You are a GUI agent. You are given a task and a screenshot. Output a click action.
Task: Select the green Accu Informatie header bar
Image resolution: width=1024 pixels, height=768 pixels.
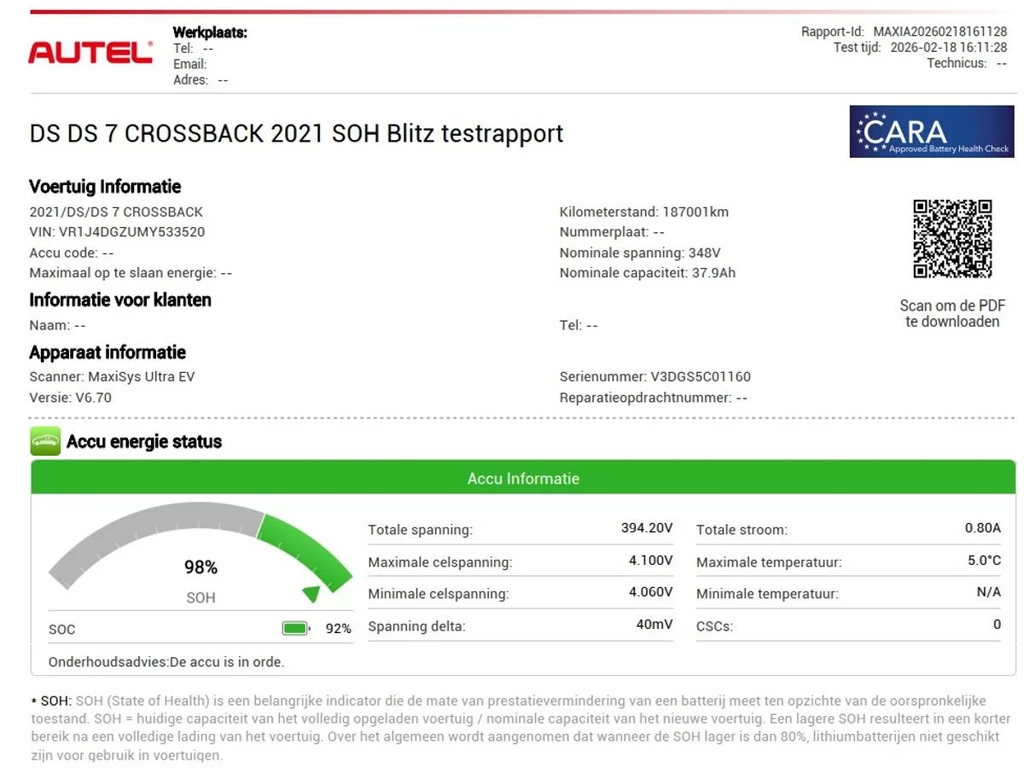click(x=523, y=479)
